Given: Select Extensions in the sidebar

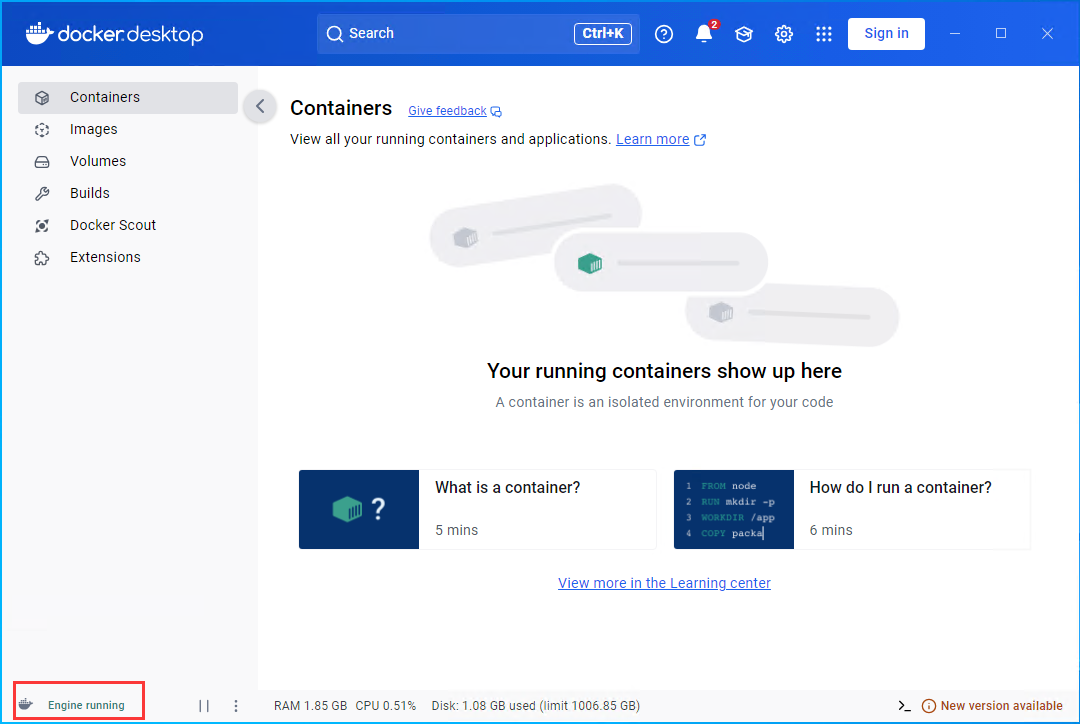Looking at the screenshot, I should point(128,257).
